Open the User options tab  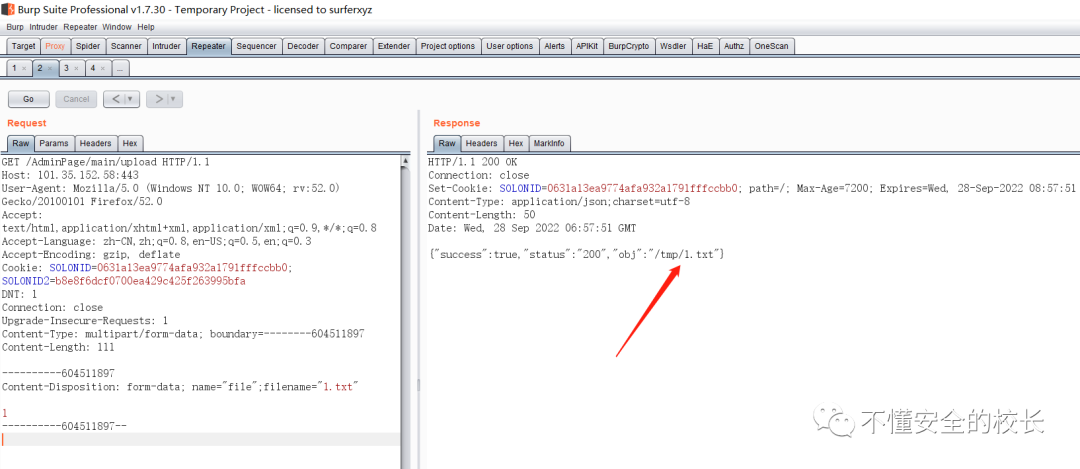click(x=510, y=46)
